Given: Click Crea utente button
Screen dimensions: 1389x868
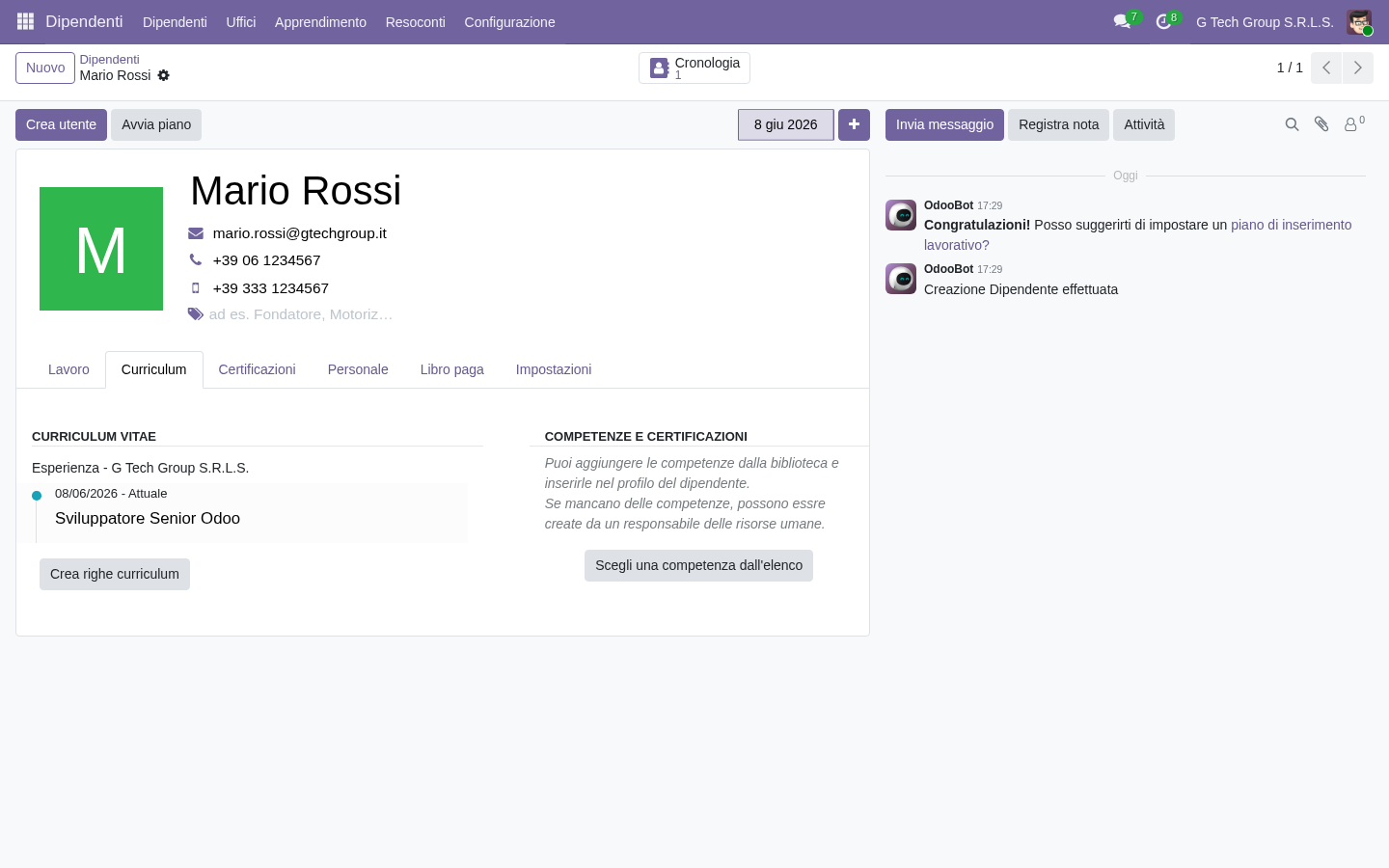Looking at the screenshot, I should [x=61, y=124].
